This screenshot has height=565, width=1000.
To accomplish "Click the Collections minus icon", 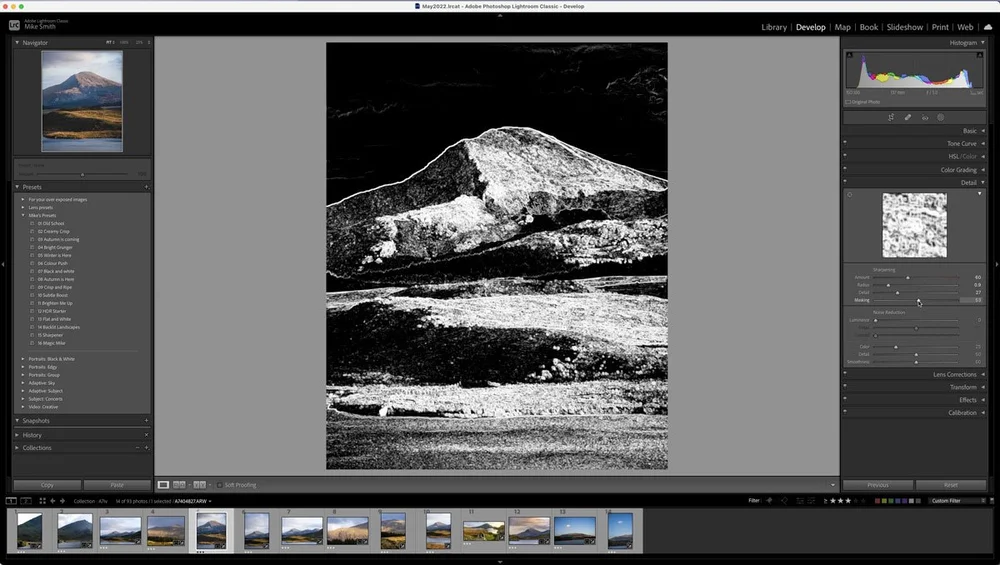I will coord(137,448).
